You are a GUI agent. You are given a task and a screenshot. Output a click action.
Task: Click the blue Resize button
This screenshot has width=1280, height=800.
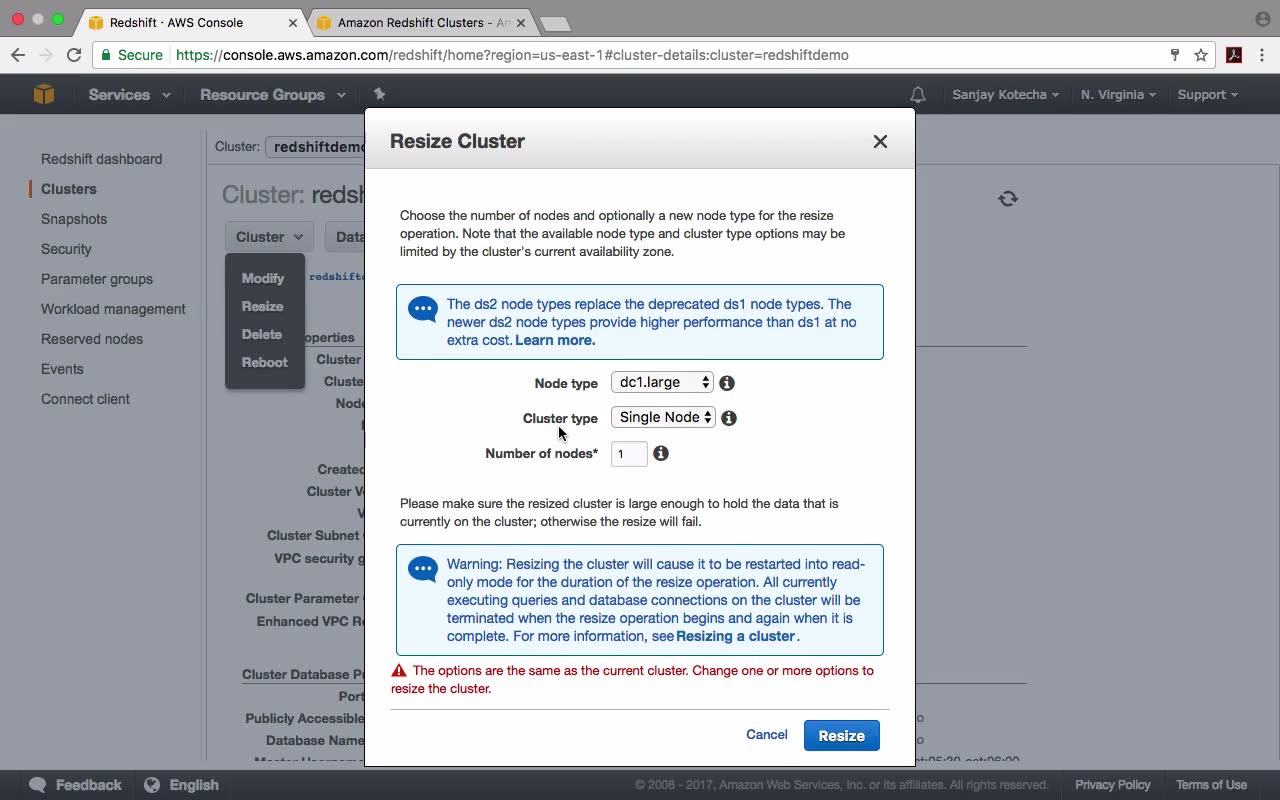[842, 736]
